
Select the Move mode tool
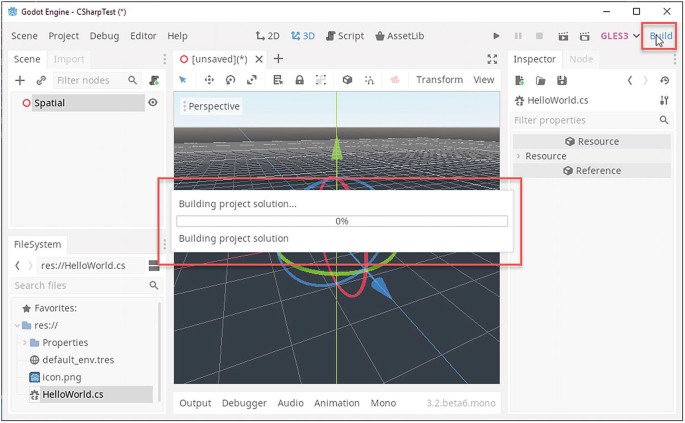click(x=210, y=80)
